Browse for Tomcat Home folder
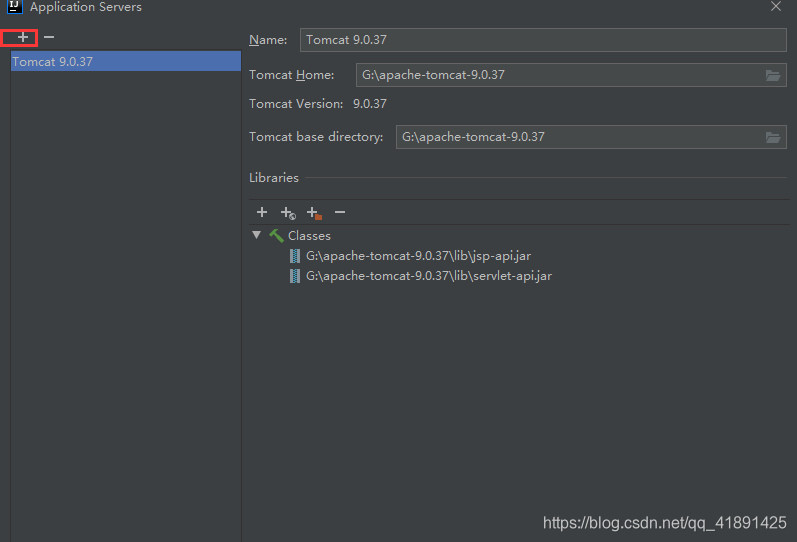 pos(773,75)
